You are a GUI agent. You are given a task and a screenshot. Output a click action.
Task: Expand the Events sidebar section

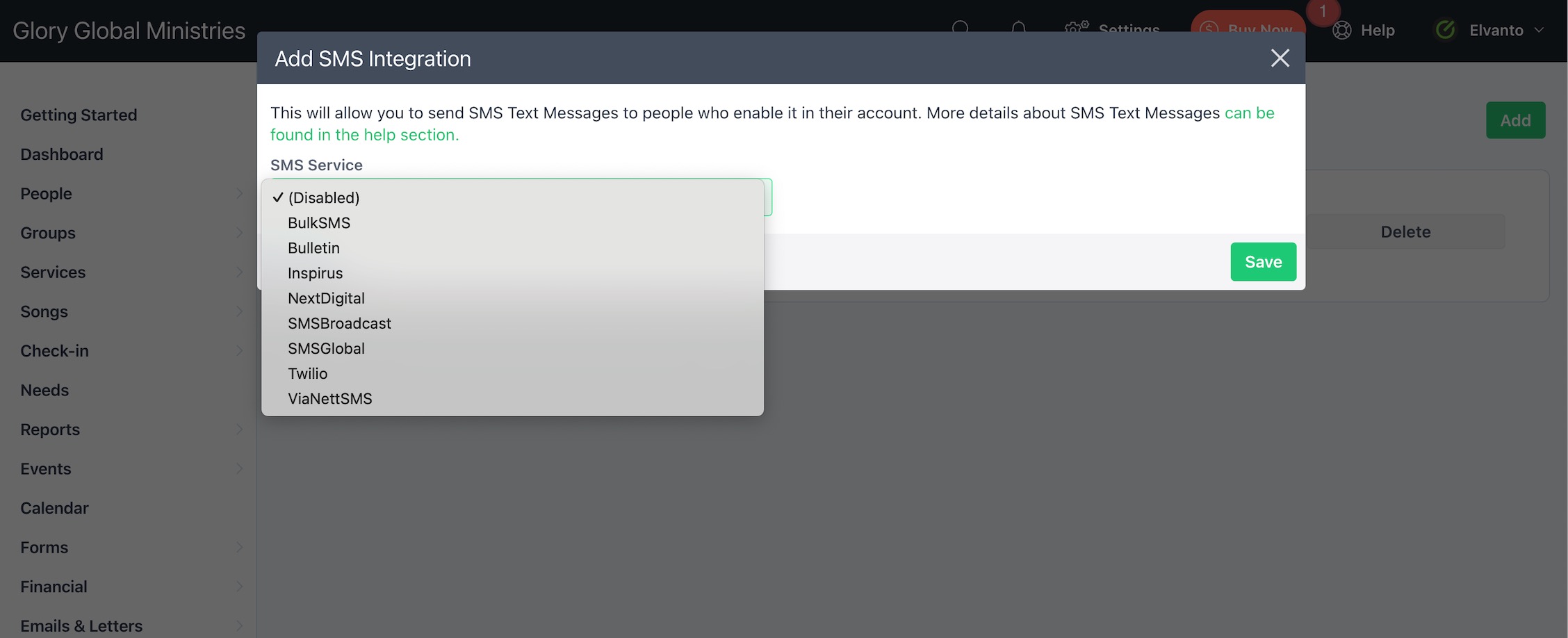[x=131, y=469]
